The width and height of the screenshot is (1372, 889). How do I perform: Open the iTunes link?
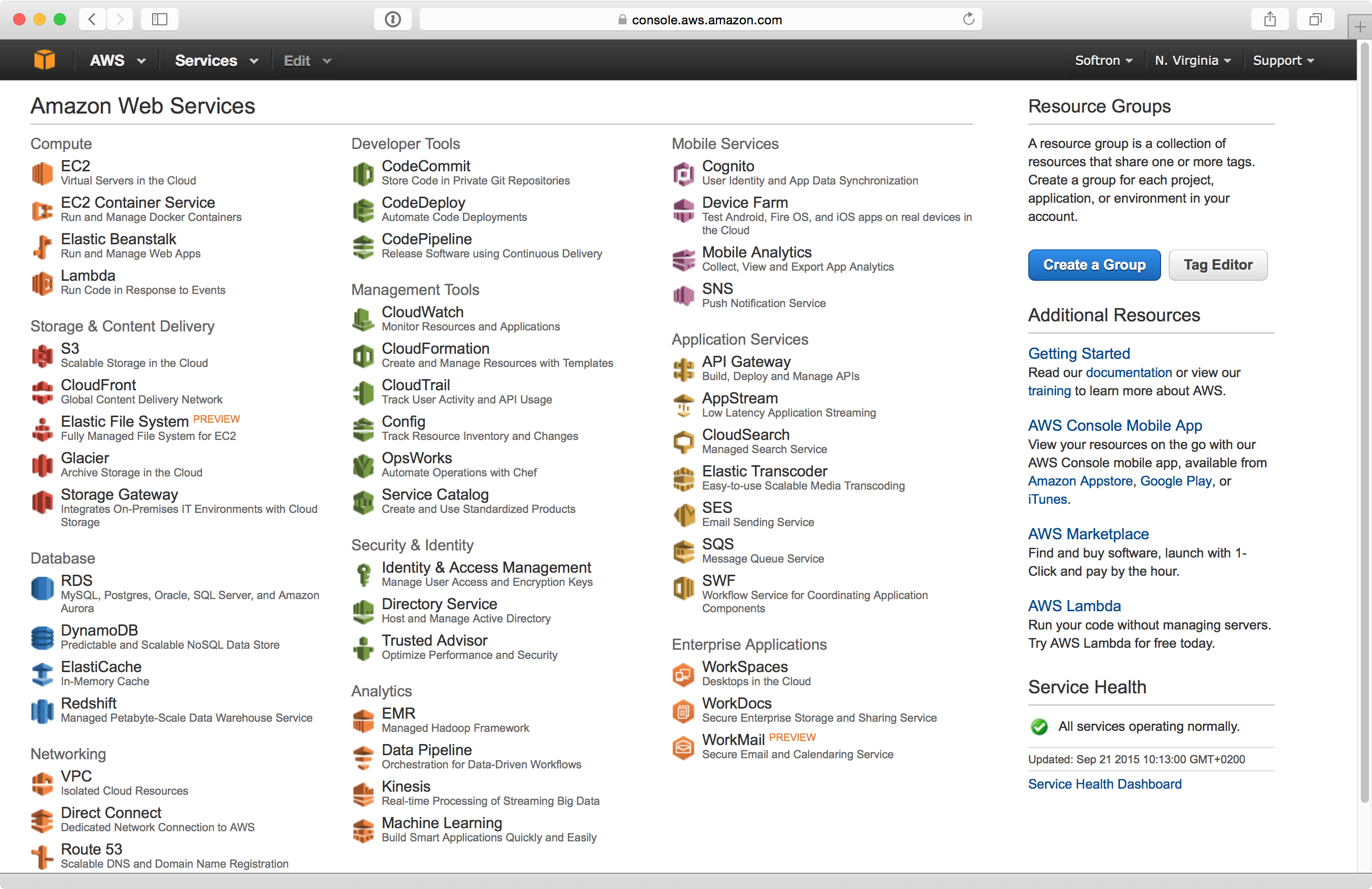pos(1048,499)
